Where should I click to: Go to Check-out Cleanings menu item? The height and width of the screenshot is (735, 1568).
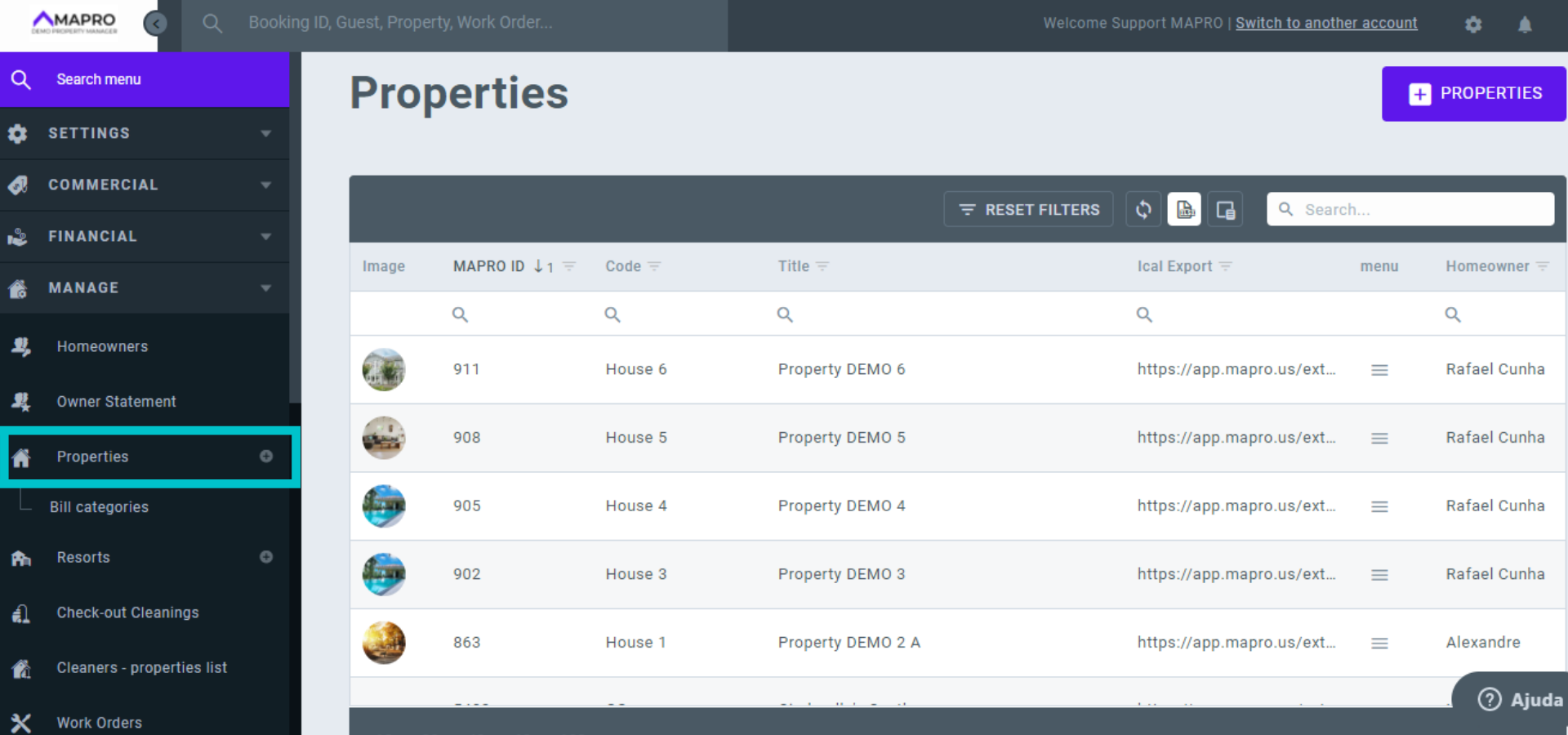click(127, 612)
